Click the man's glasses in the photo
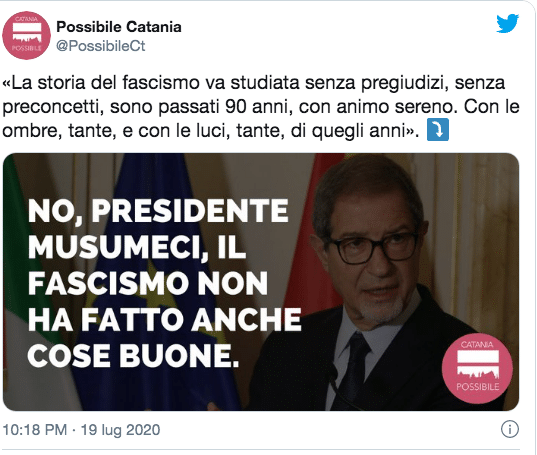 [x=371, y=249]
